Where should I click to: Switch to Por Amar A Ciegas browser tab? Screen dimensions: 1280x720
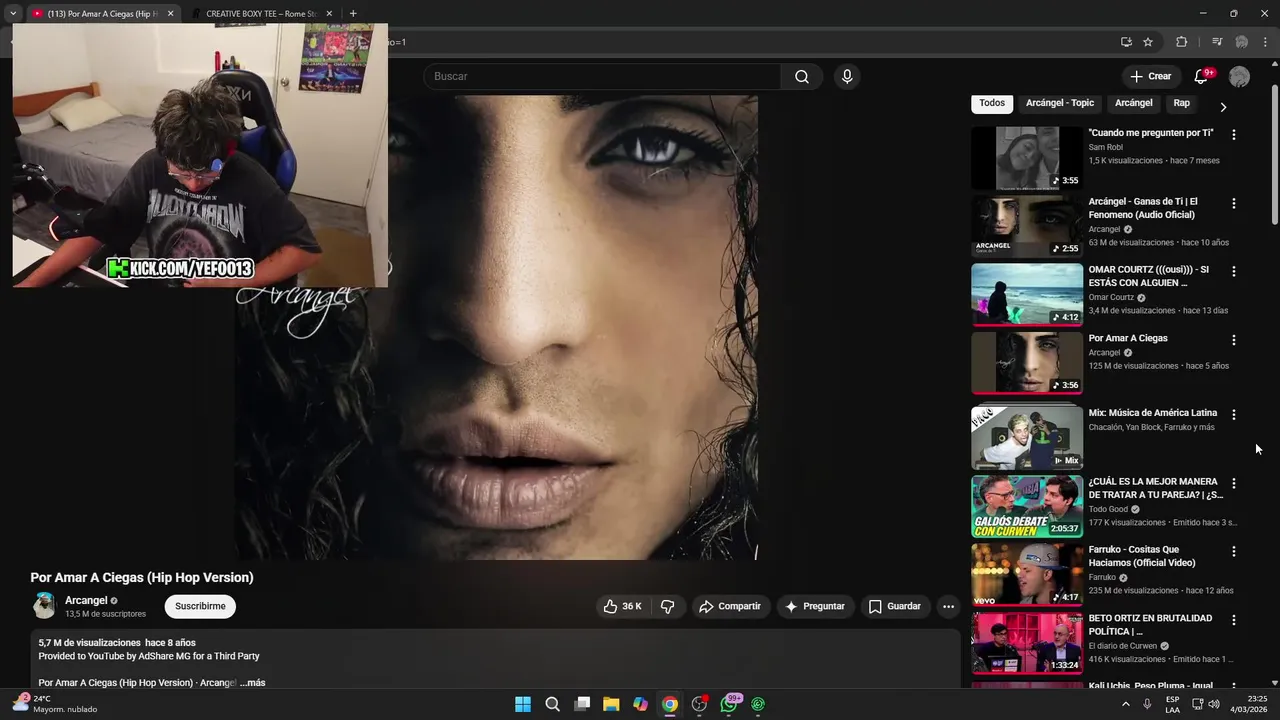coord(102,14)
